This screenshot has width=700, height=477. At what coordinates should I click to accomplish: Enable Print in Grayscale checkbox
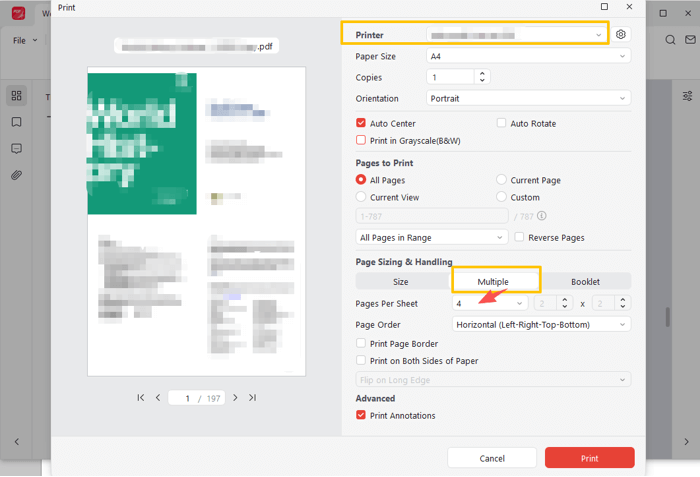pos(361,140)
